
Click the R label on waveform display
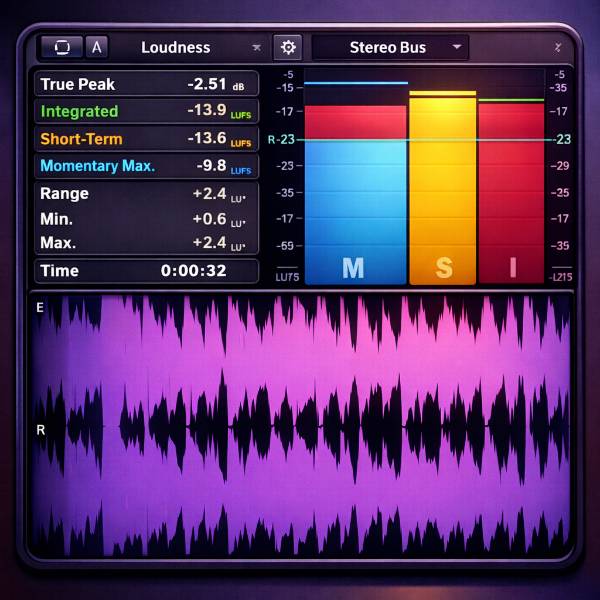(41, 430)
